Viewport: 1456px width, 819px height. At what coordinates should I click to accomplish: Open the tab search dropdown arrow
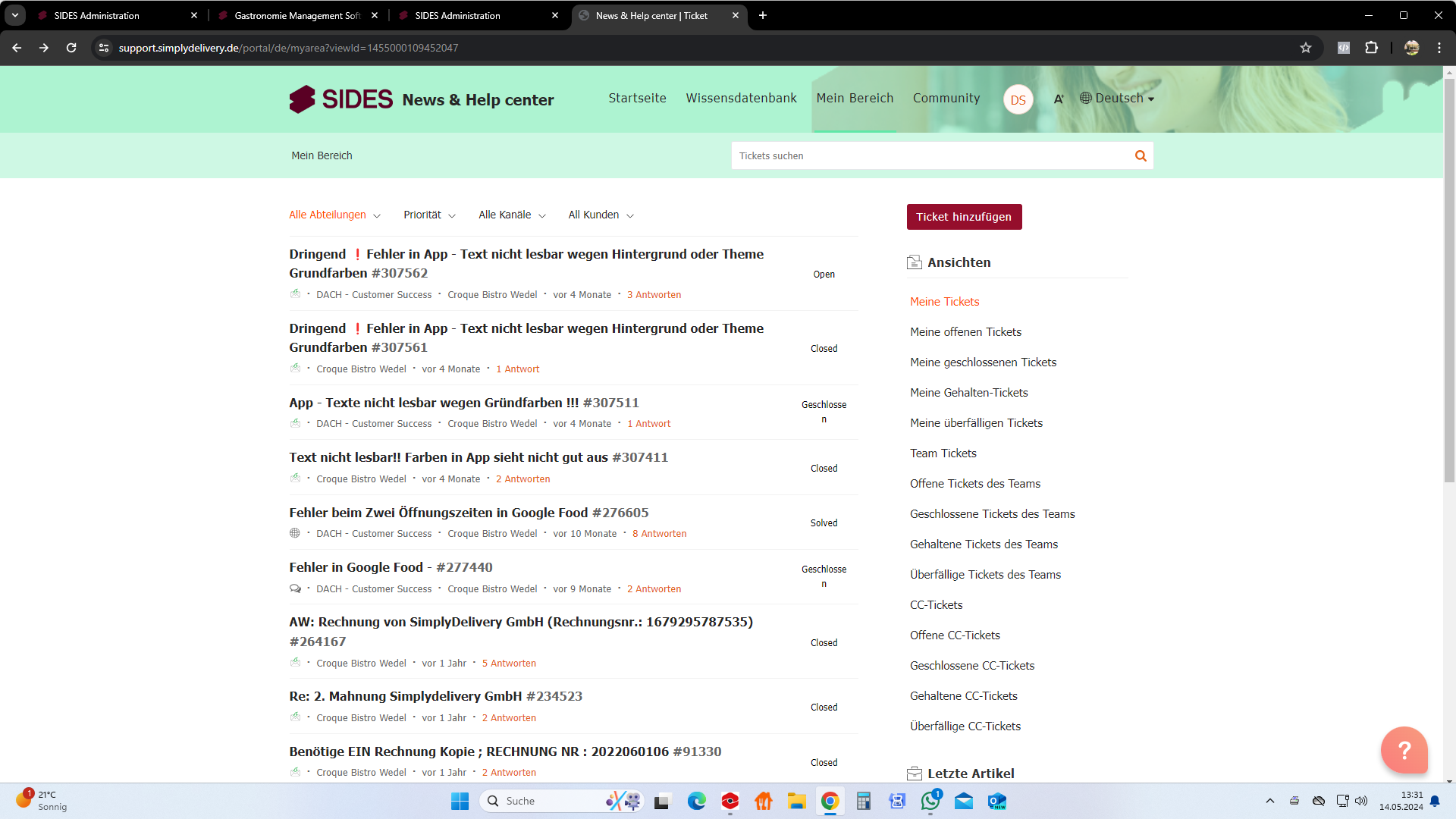(14, 15)
